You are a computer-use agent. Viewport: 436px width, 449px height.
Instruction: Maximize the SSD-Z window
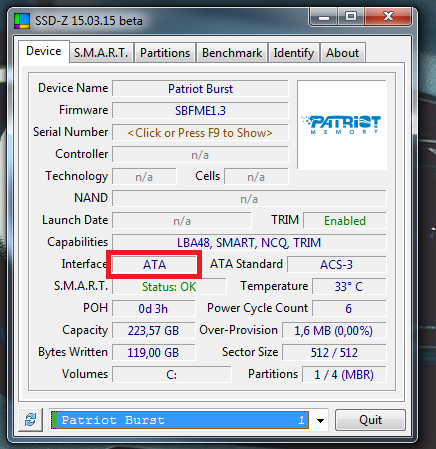pos(351,16)
